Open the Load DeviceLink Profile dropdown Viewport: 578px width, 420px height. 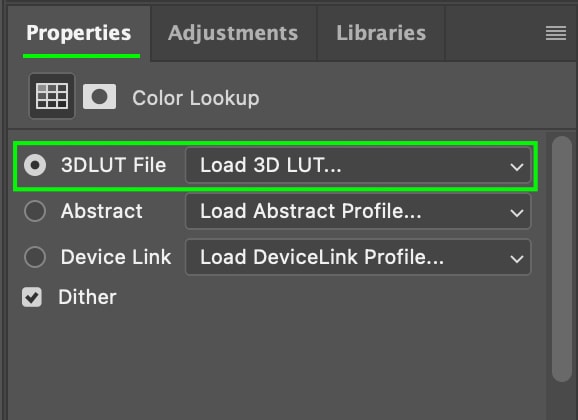point(358,257)
